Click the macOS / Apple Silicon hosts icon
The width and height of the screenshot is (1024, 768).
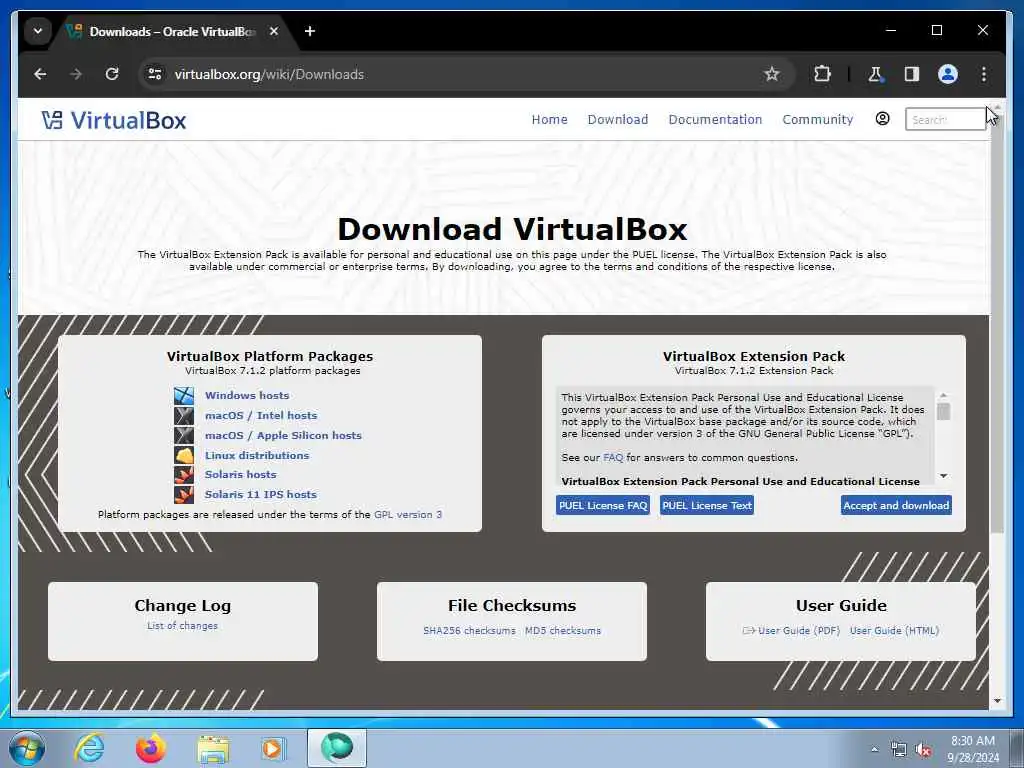pos(184,435)
